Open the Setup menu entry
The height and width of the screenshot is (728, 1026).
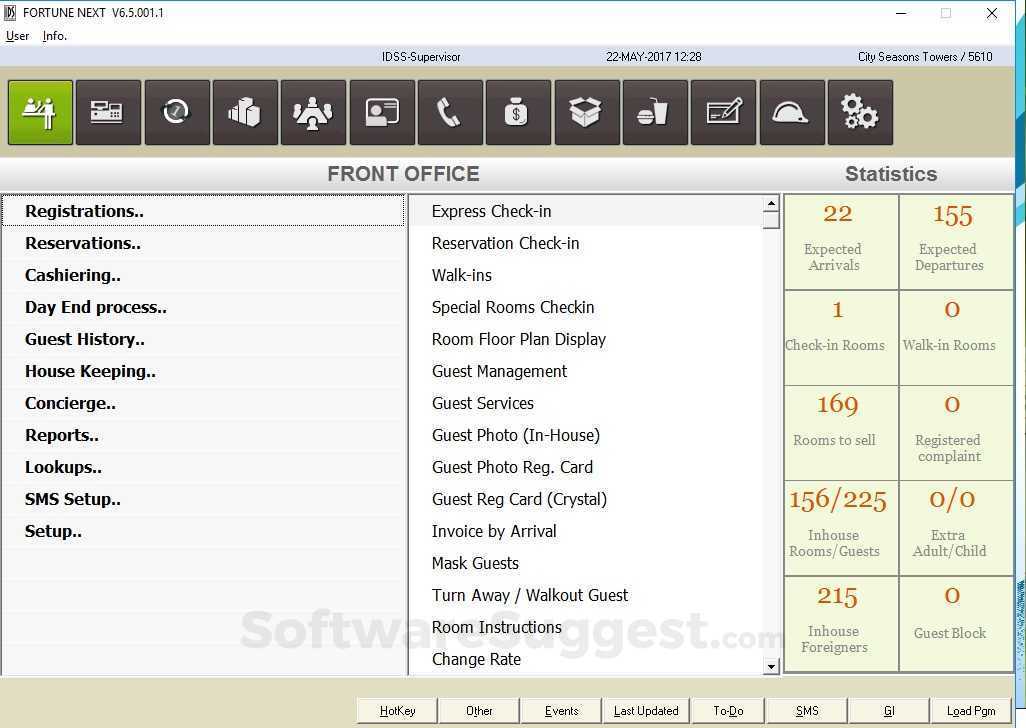point(52,531)
